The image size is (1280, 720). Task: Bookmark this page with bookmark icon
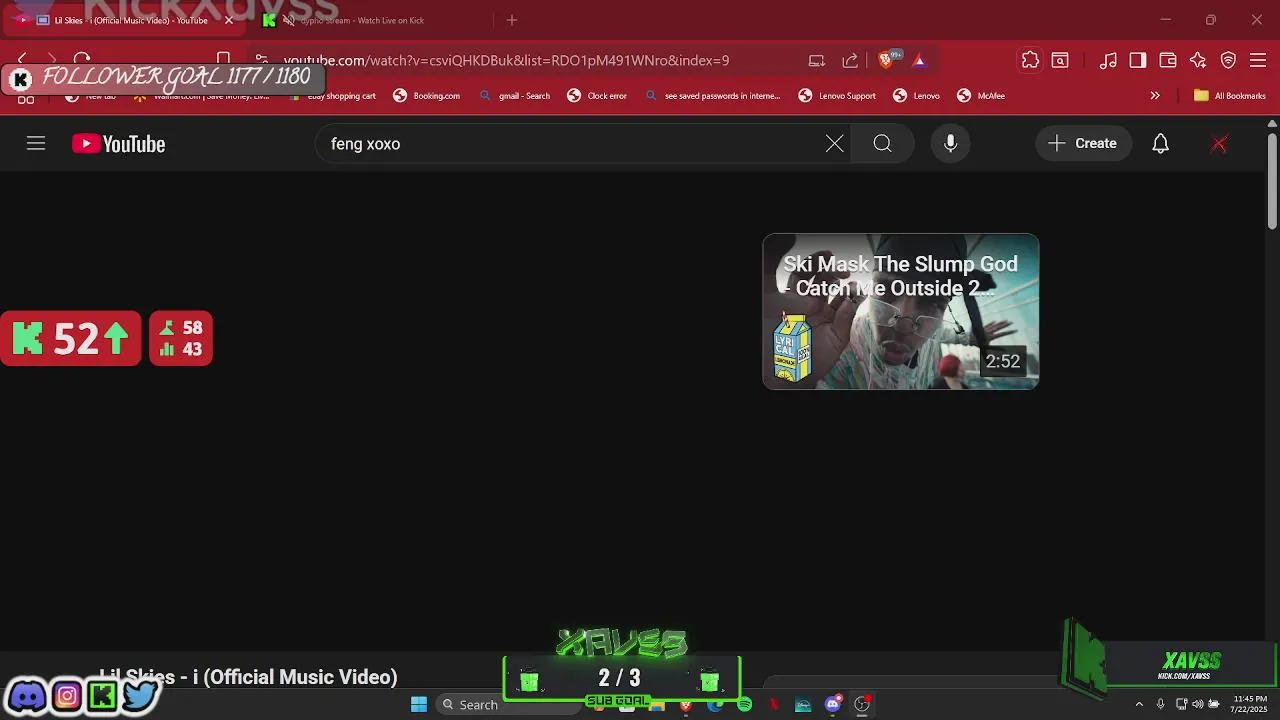(x=224, y=59)
